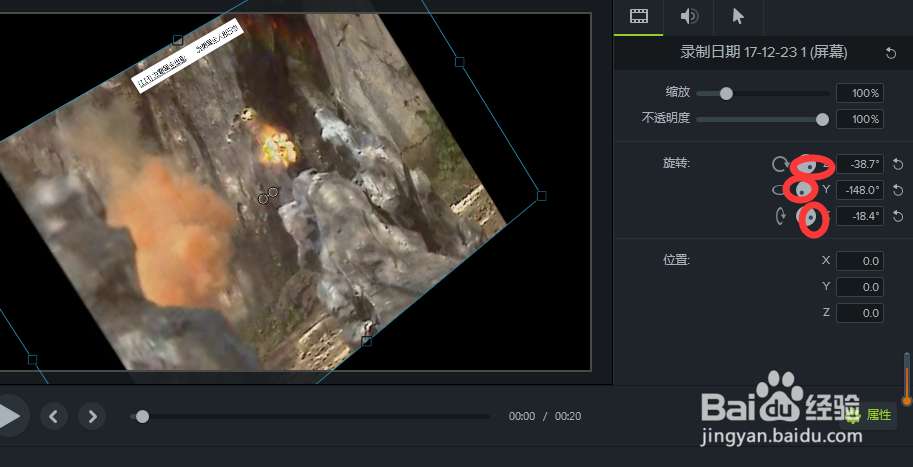Switch to the cursor properties pointer tab
The width and height of the screenshot is (913, 467).
tap(738, 17)
